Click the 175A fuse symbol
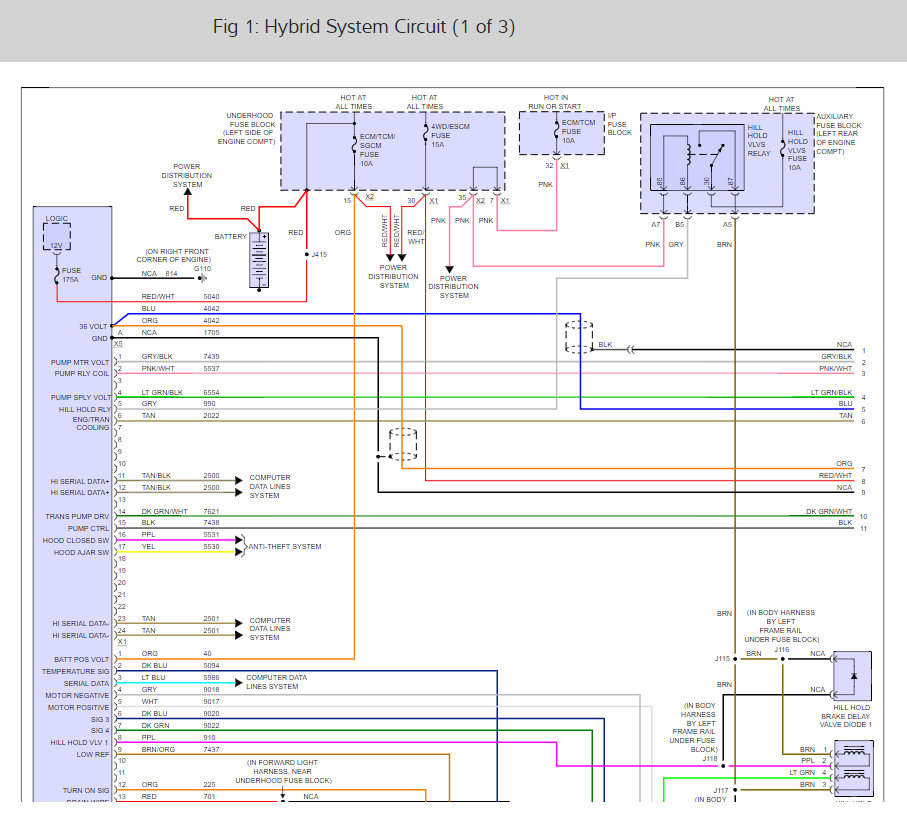 coord(57,275)
